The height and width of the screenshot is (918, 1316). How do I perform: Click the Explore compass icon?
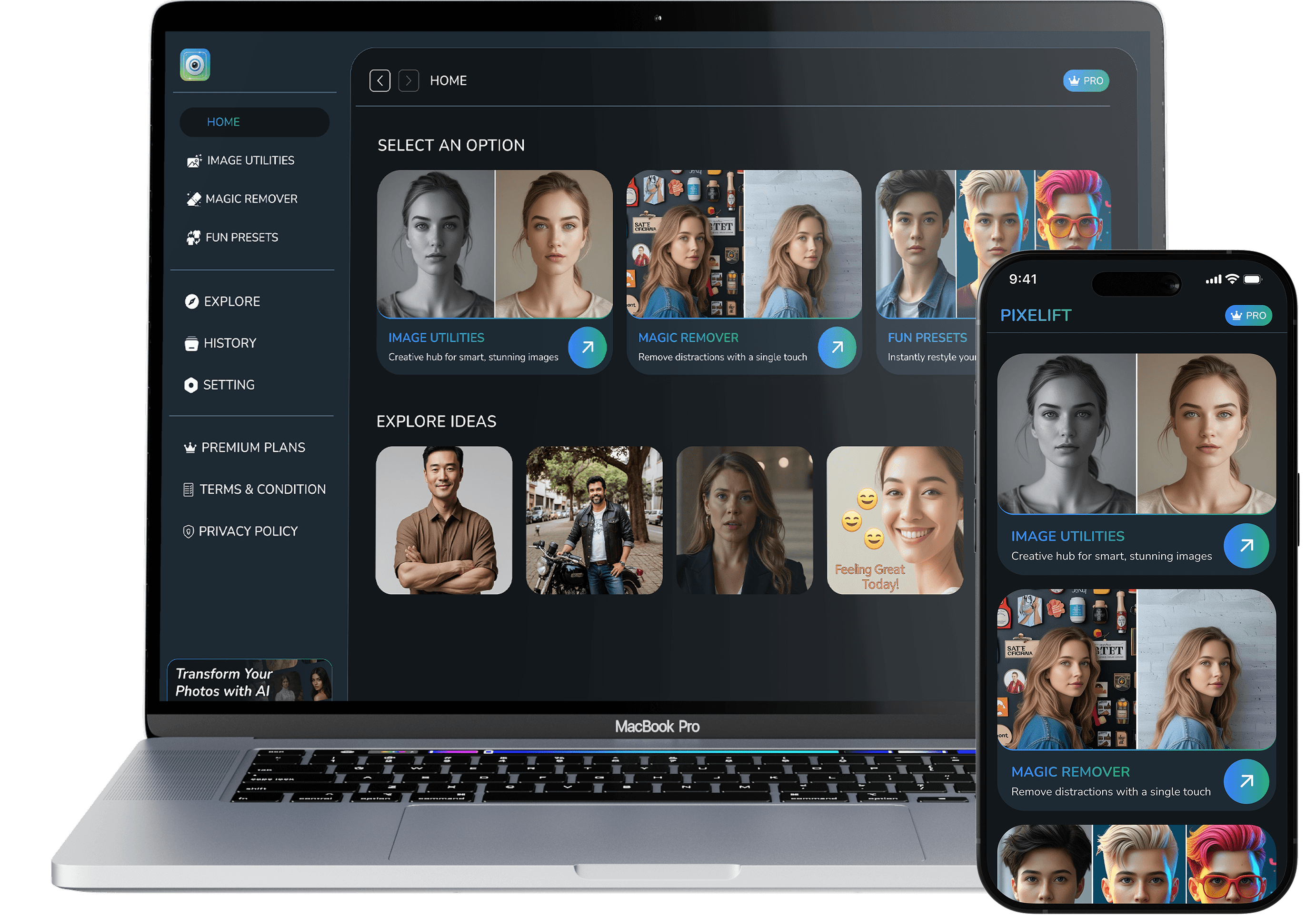coord(192,301)
